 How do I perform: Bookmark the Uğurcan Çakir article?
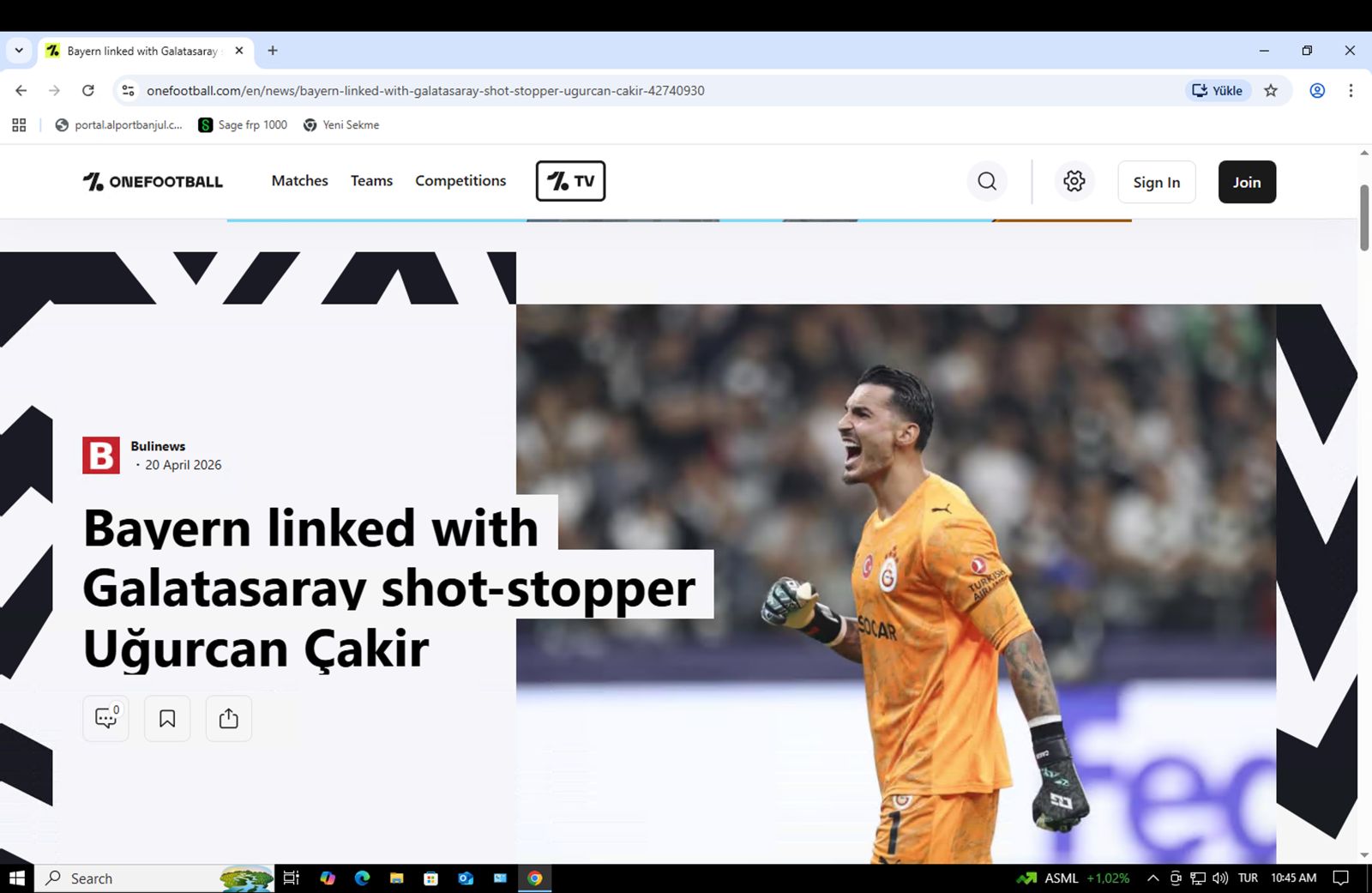pyautogui.click(x=166, y=718)
